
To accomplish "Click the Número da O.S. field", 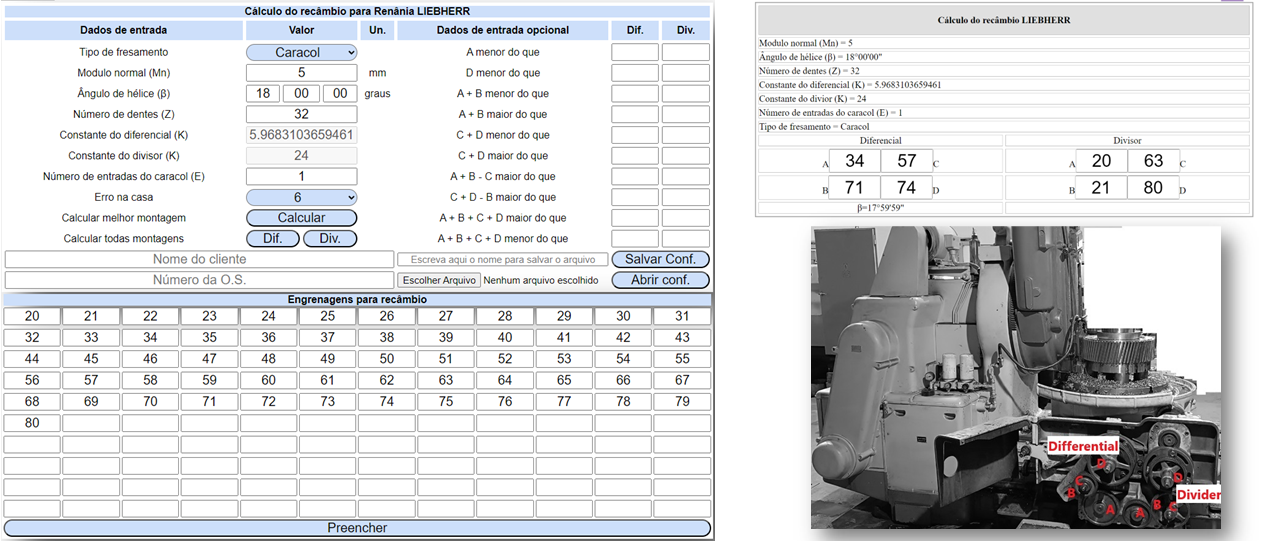I will pyautogui.click(x=199, y=280).
